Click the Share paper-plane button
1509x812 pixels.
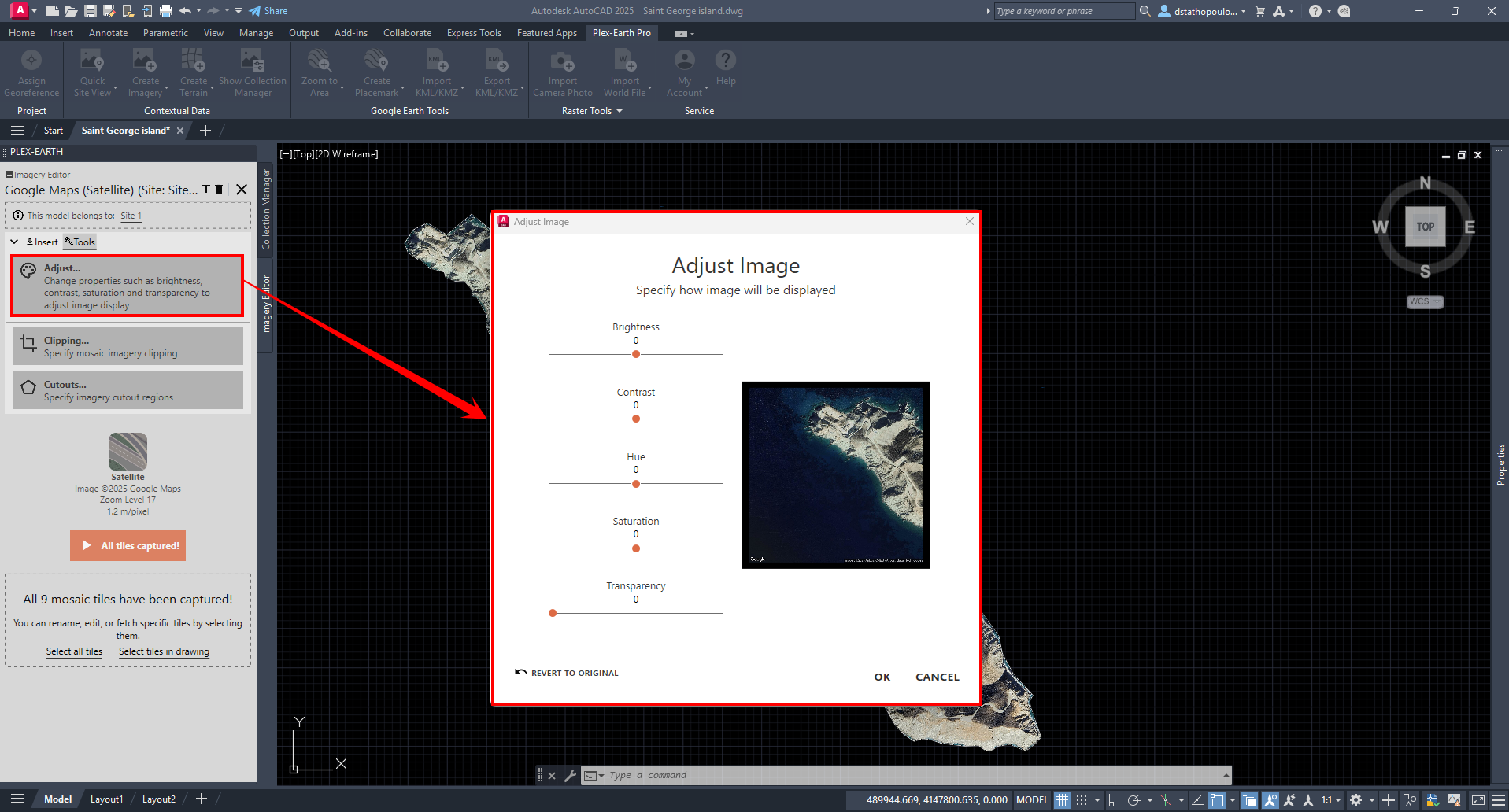268,11
